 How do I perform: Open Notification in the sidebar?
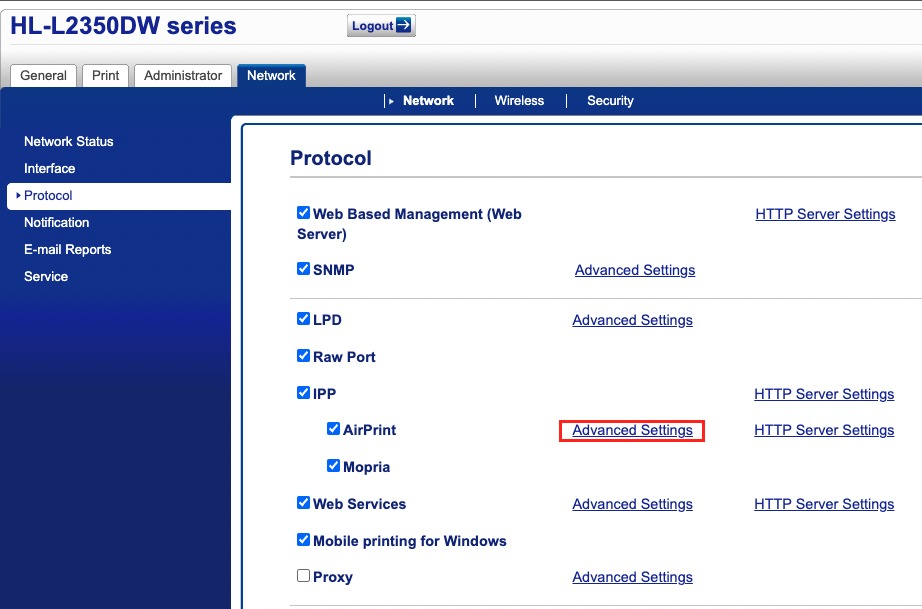(x=56, y=223)
